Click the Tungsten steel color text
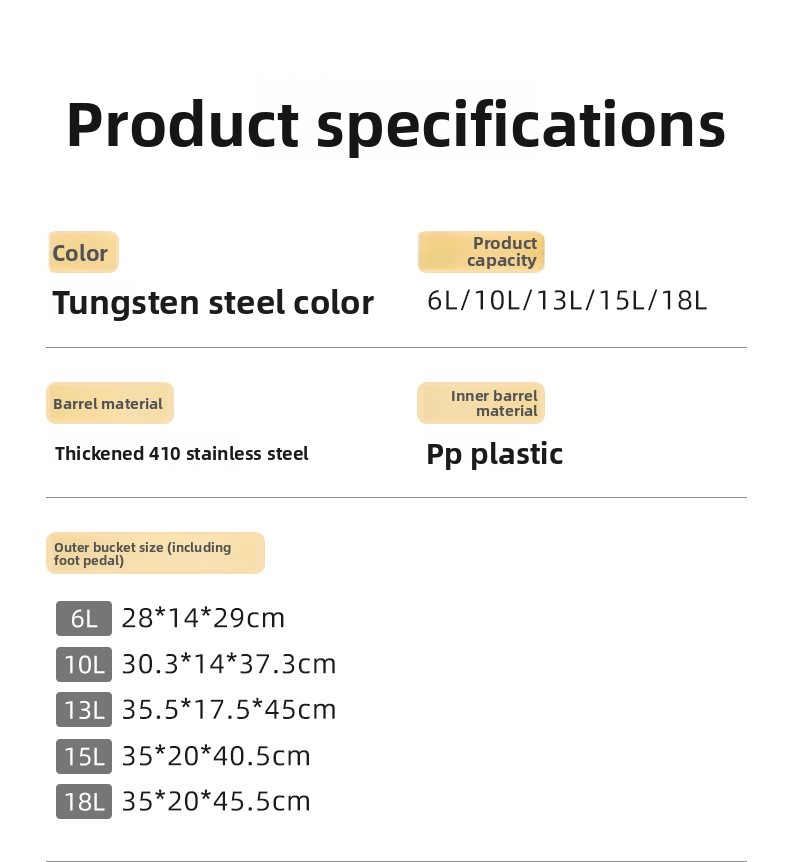The height and width of the screenshot is (862, 790). pyautogui.click(x=213, y=302)
